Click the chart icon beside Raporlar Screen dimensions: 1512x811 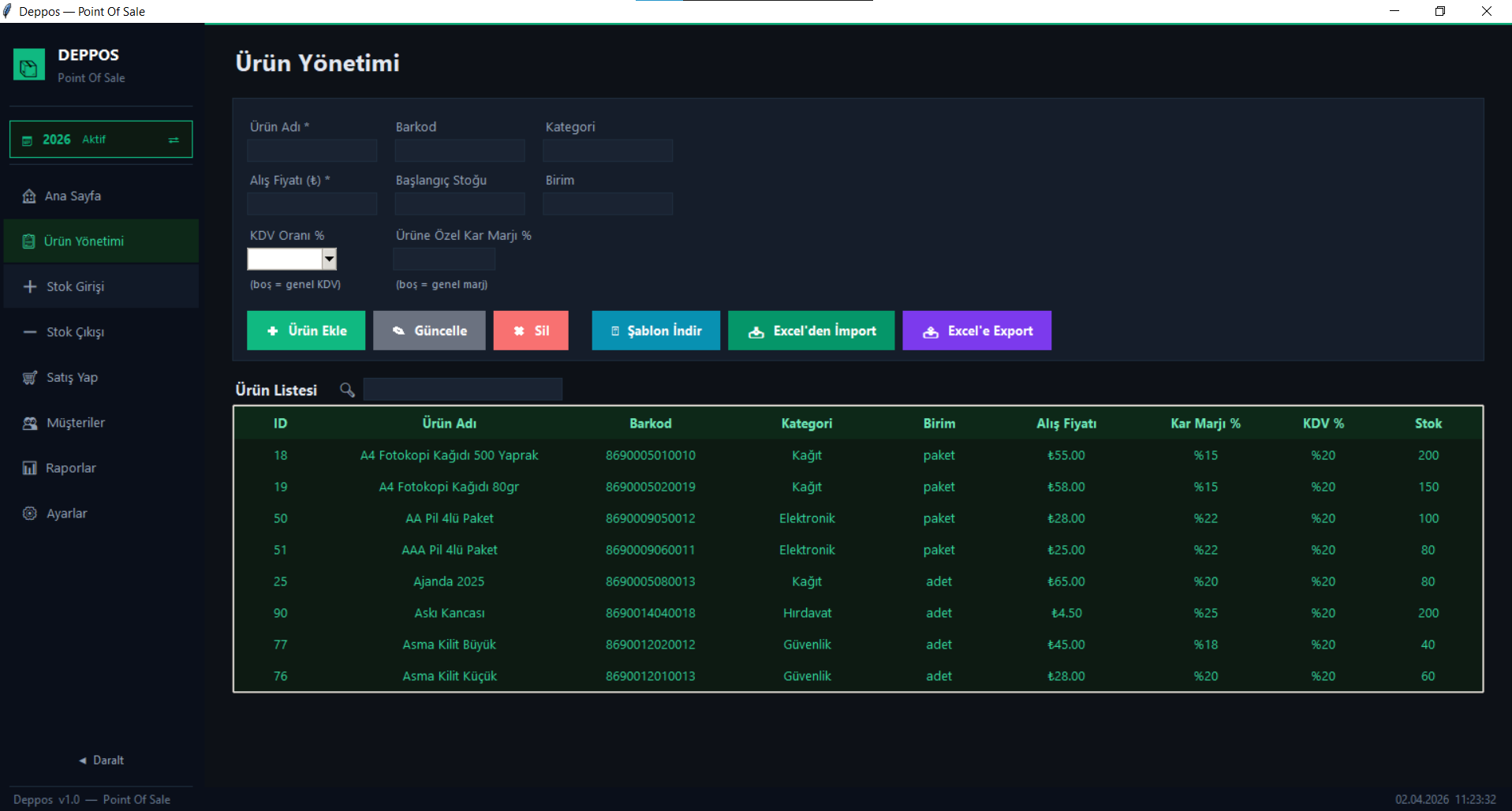30,469
